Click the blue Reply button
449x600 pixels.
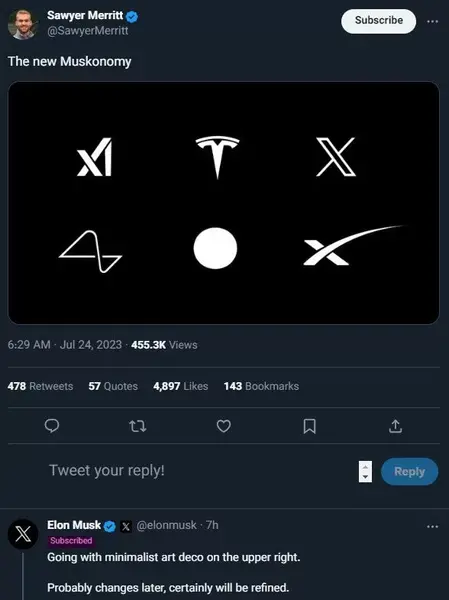click(409, 471)
